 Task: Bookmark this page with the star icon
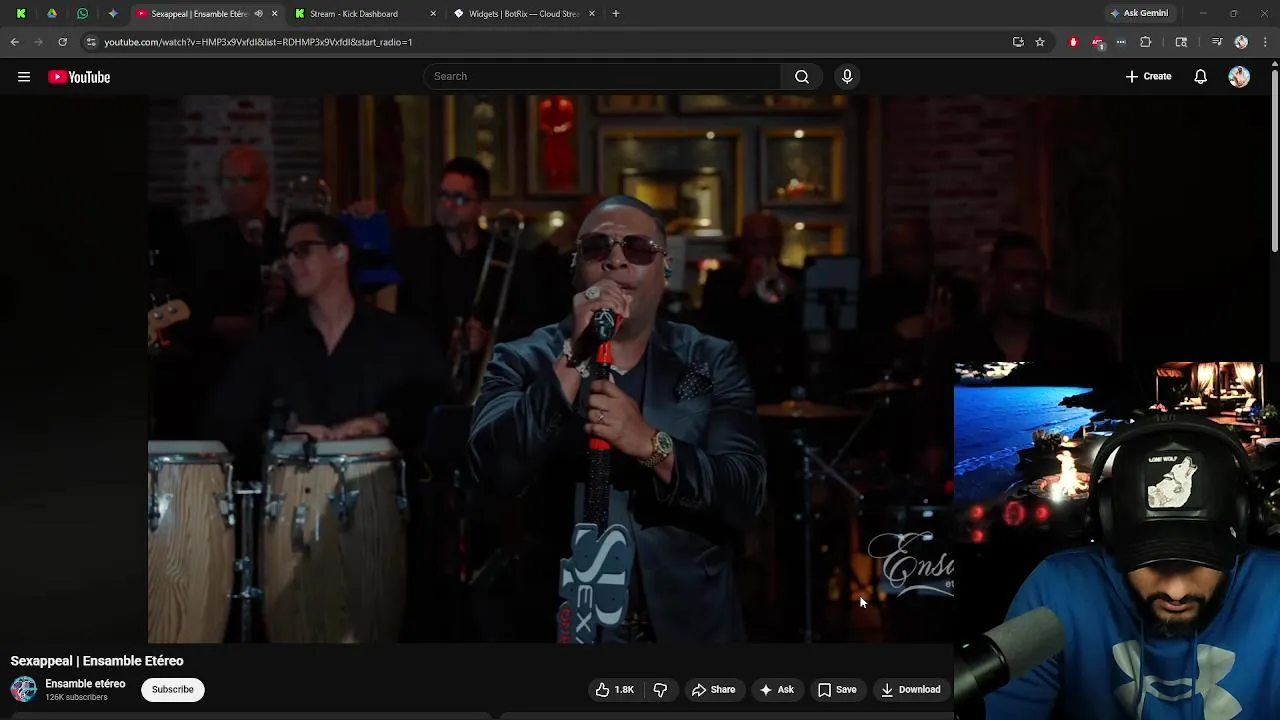tap(1040, 42)
